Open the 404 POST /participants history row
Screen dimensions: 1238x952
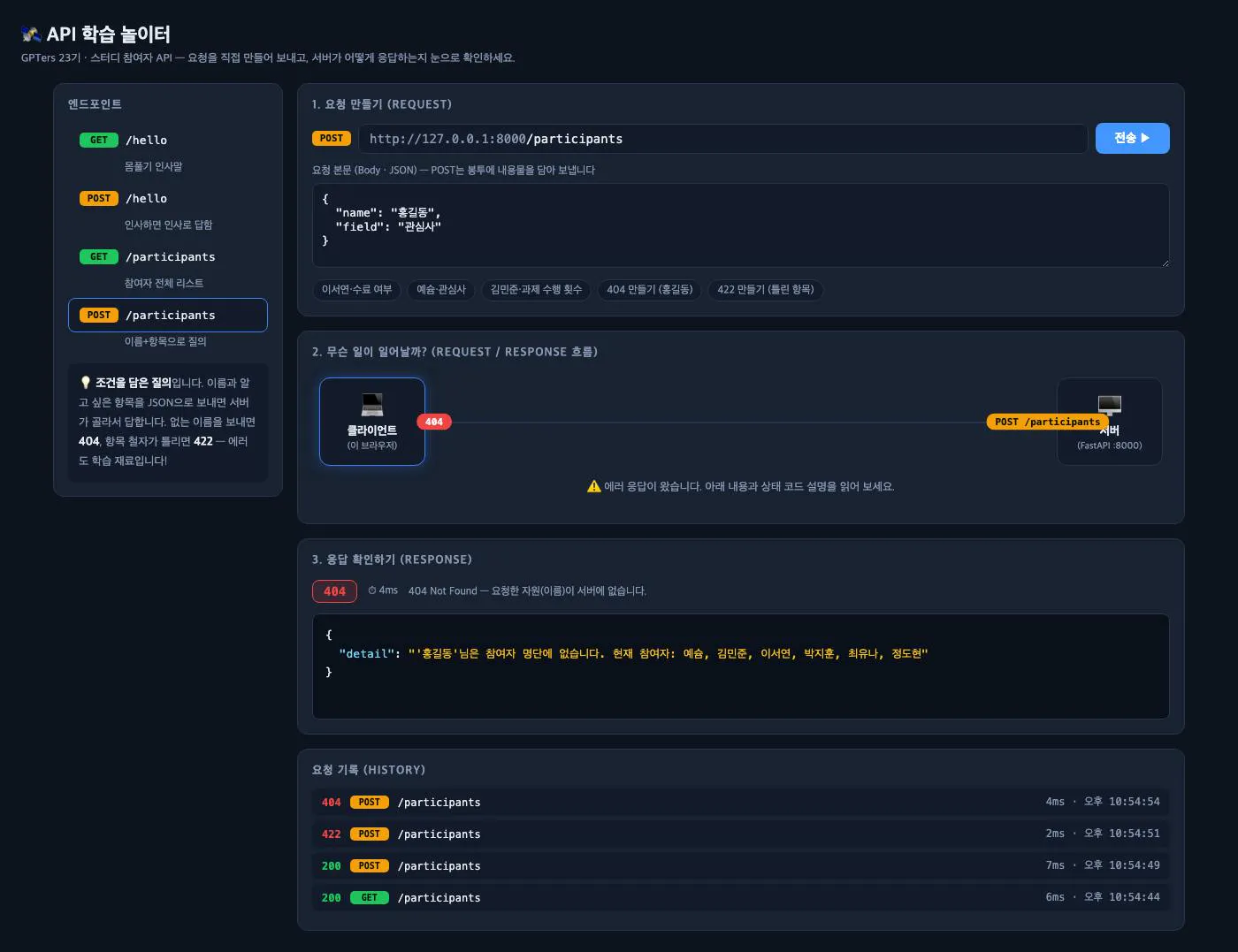pos(741,803)
